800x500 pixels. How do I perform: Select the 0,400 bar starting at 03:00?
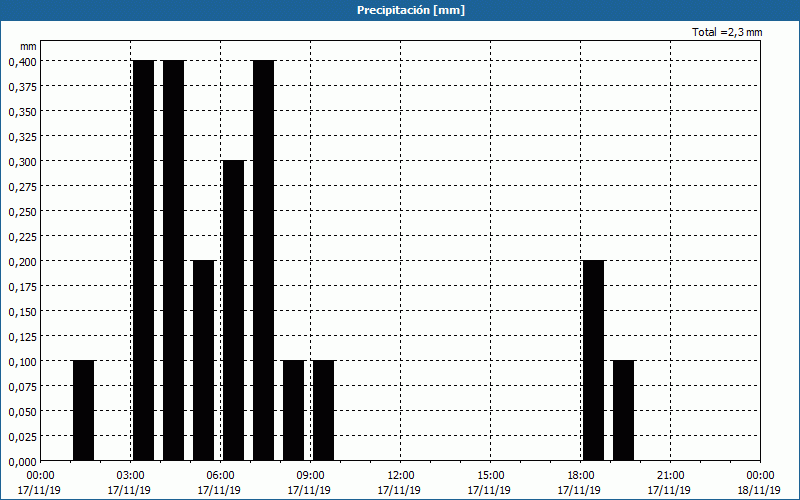pos(143,261)
